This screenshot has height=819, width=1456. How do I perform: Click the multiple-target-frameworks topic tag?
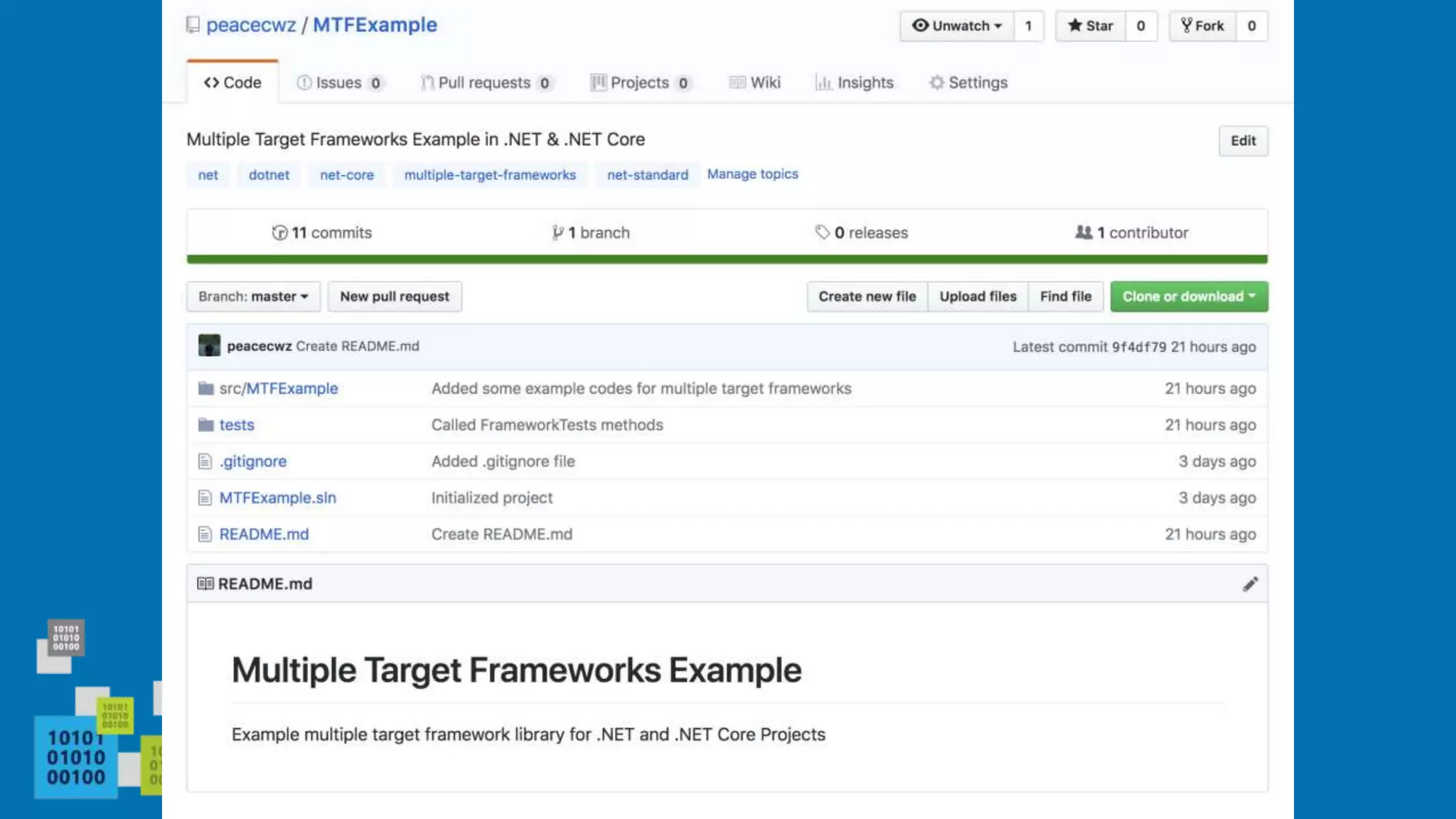point(490,175)
